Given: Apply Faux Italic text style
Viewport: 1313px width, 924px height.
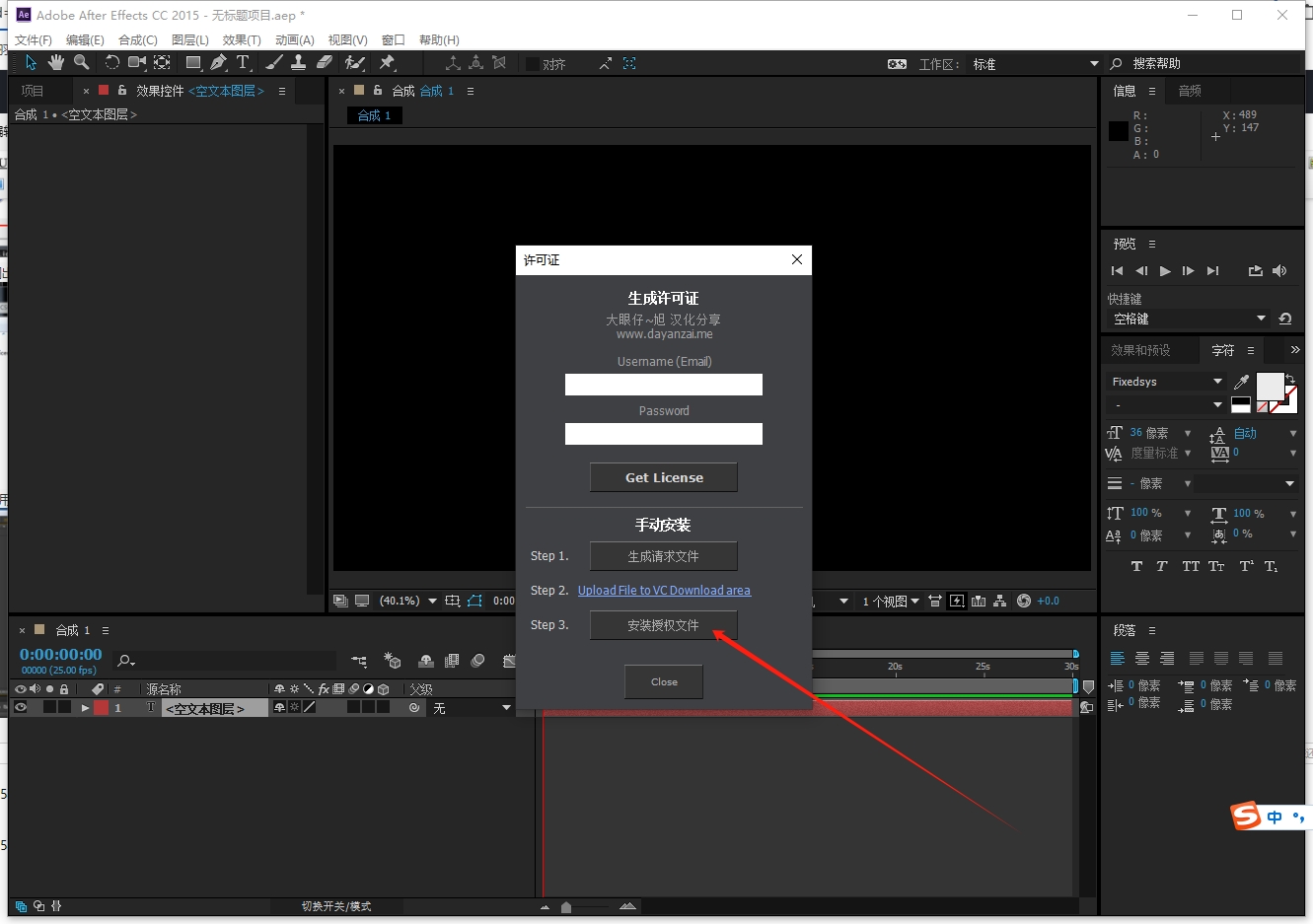Looking at the screenshot, I should pos(1162,566).
